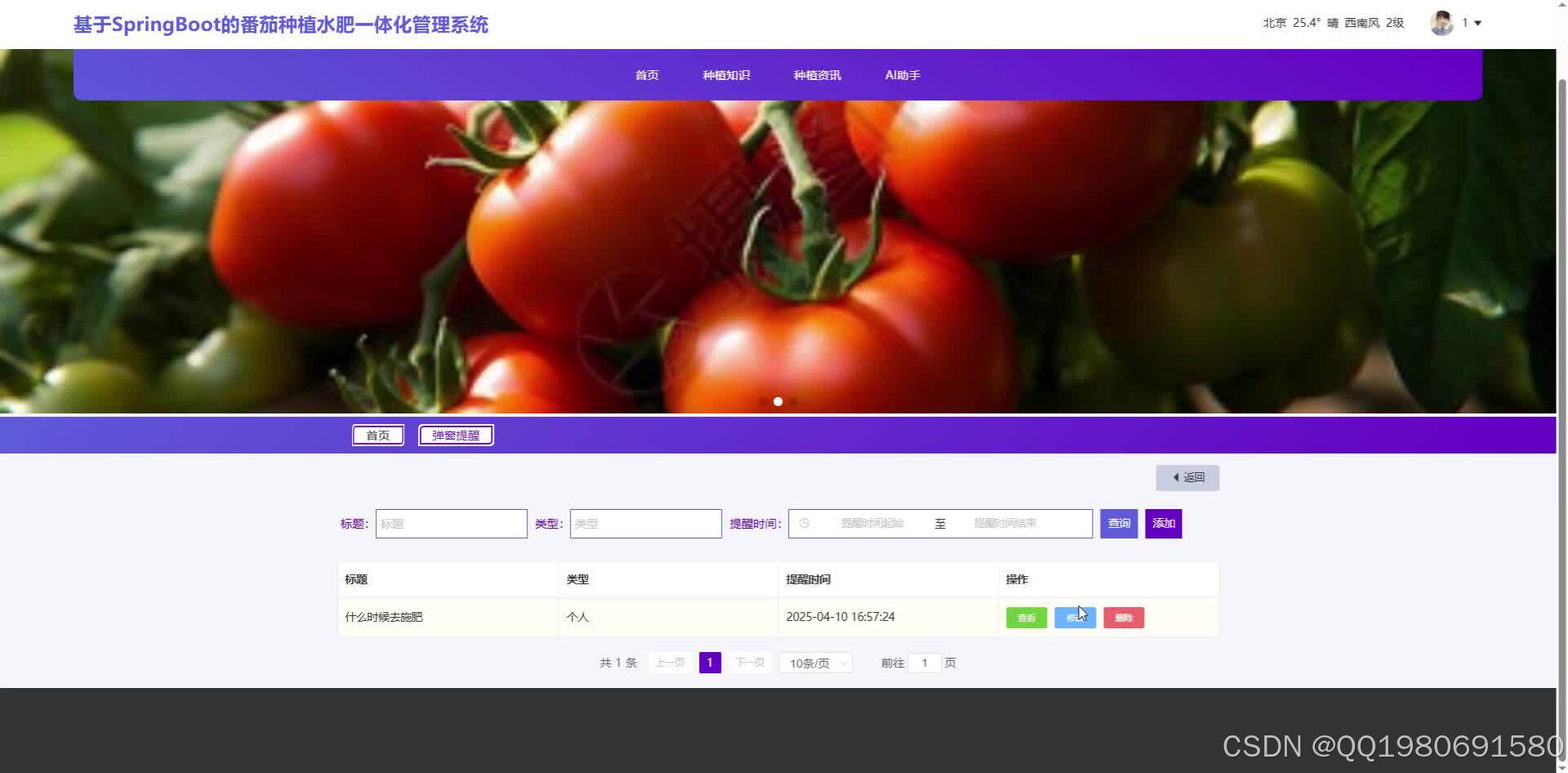Screen dimensions: 1568x773
Task: Open the reminder start time picker
Action: click(x=870, y=523)
